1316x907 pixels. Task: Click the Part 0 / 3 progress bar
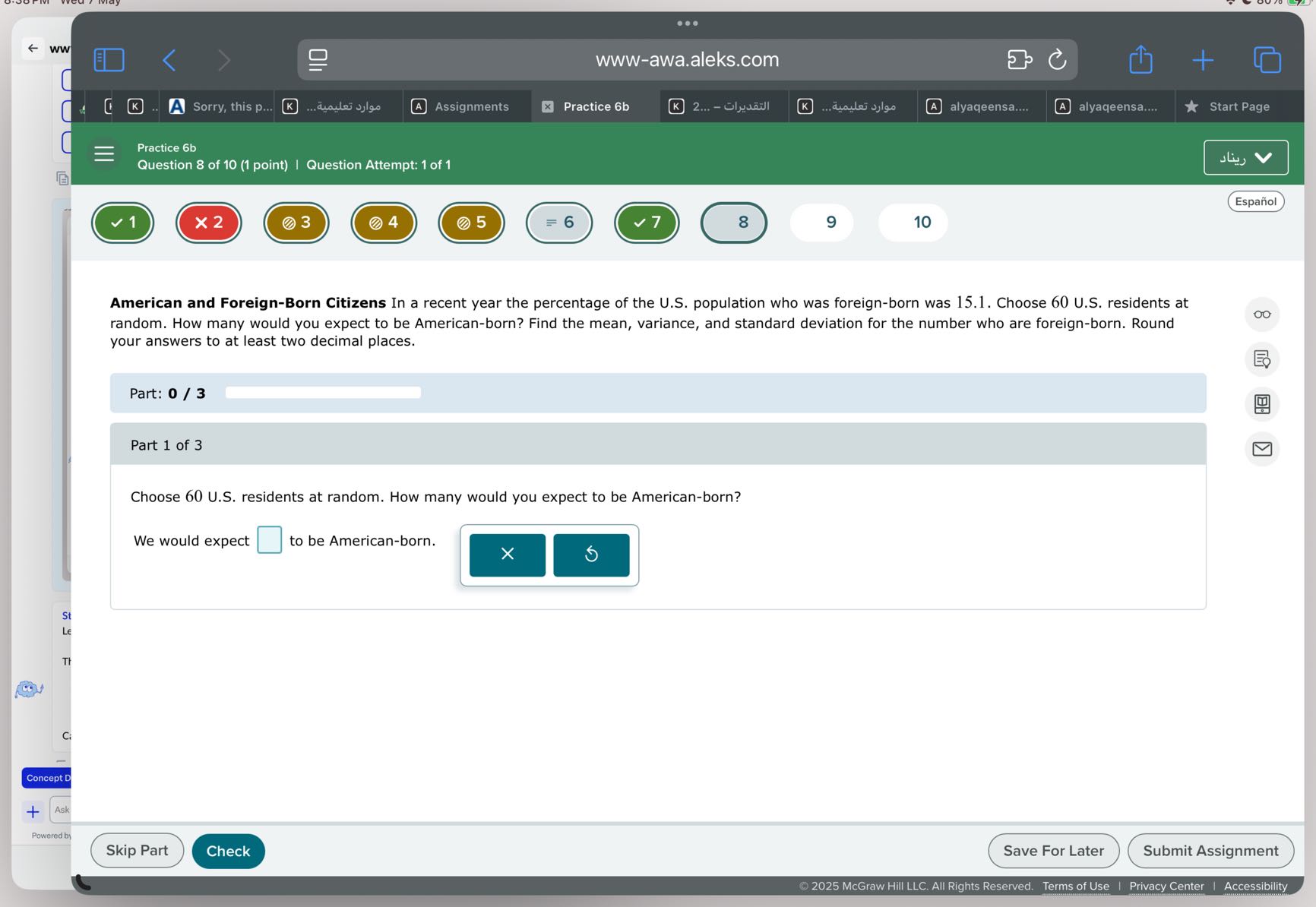323,393
